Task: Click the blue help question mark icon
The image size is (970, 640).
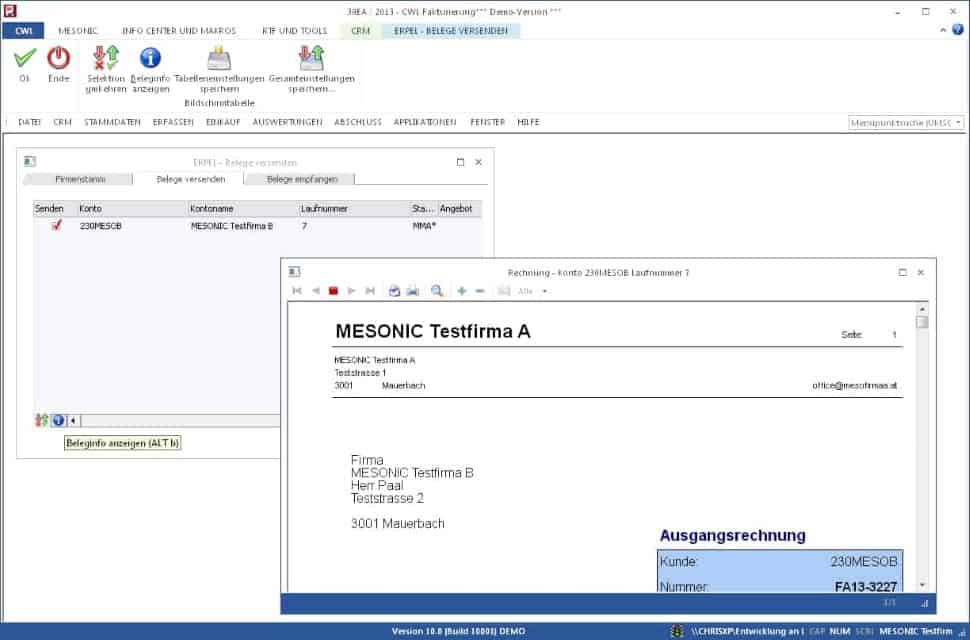Action: pyautogui.click(x=957, y=30)
